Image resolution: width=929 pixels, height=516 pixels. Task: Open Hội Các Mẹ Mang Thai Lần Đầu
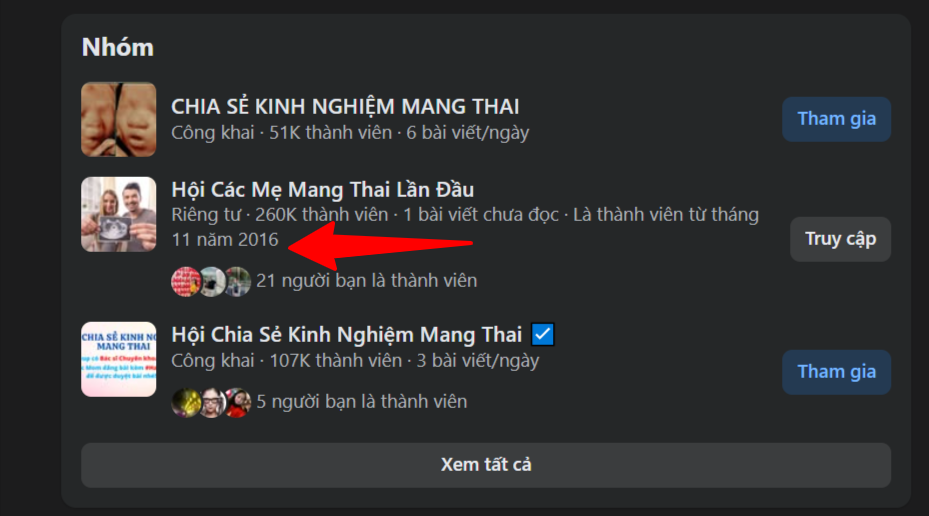pyautogui.click(x=322, y=190)
